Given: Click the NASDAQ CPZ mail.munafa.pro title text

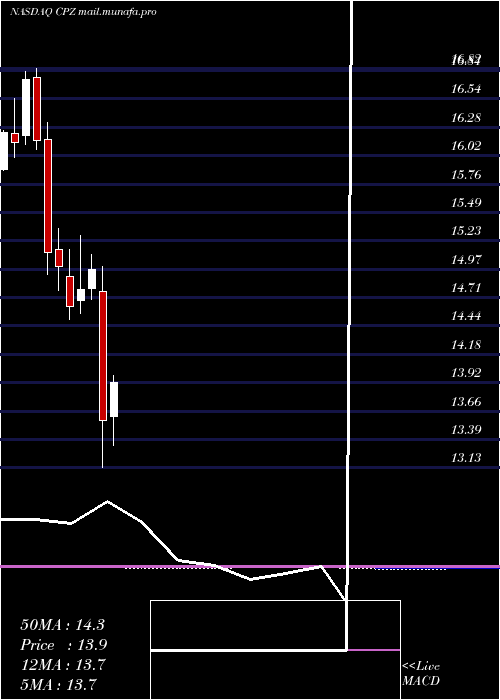Looking at the screenshot, I should pyautogui.click(x=83, y=12).
